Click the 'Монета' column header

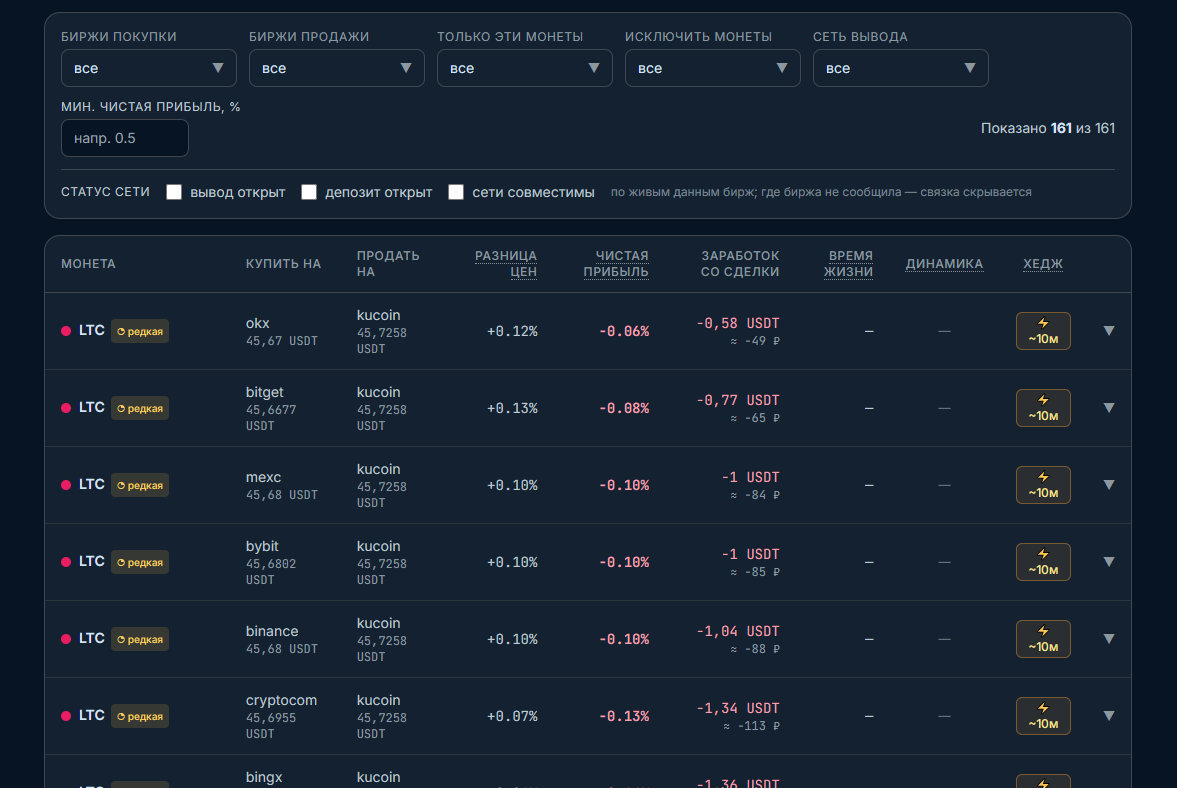click(88, 264)
